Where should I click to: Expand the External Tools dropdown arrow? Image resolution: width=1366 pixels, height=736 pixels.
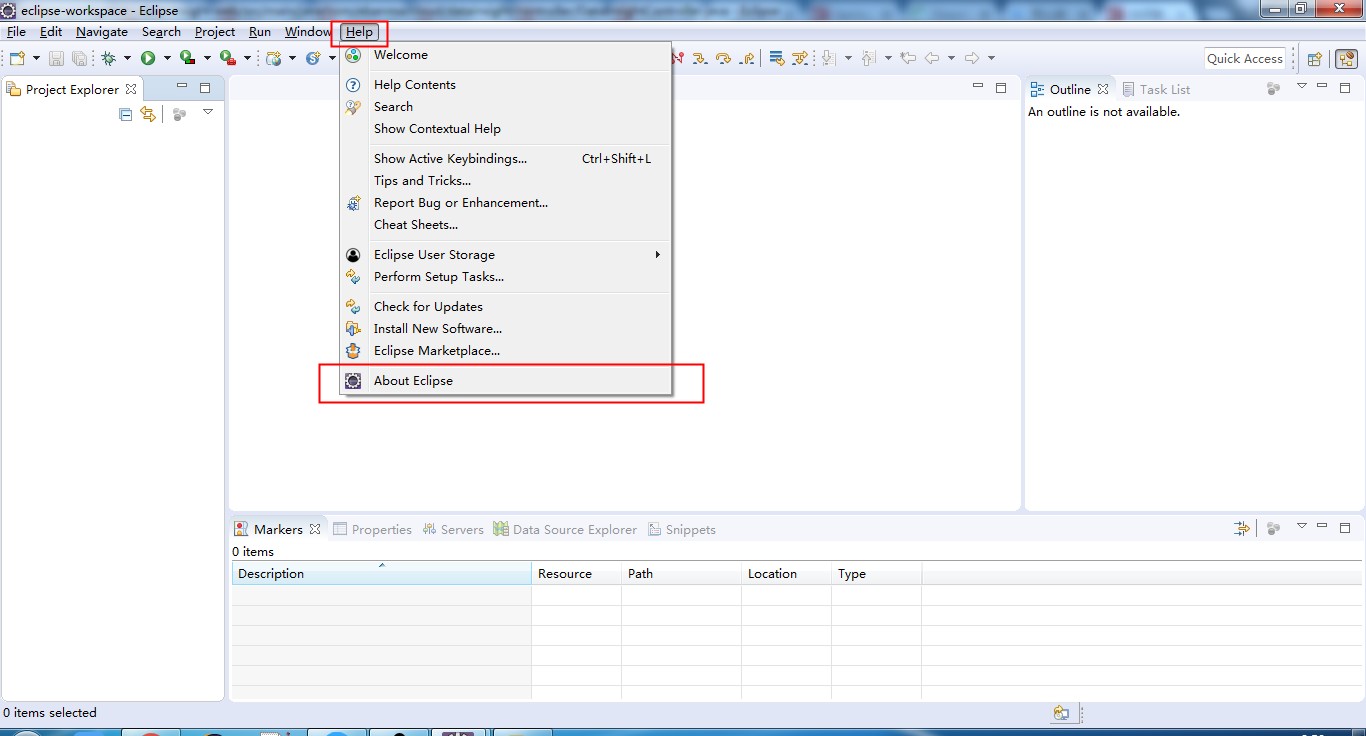pyautogui.click(x=247, y=58)
